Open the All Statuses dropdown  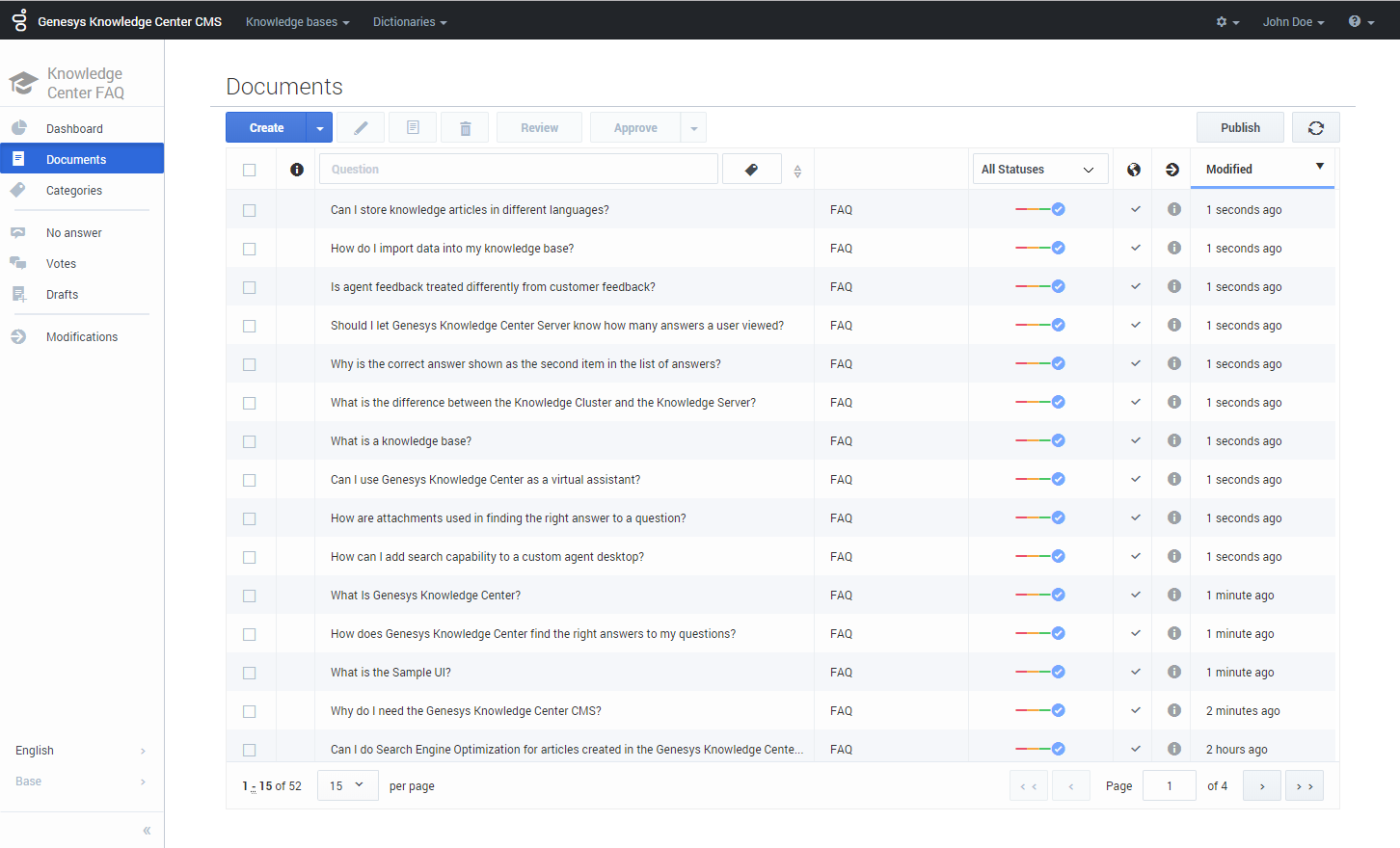(x=1040, y=169)
